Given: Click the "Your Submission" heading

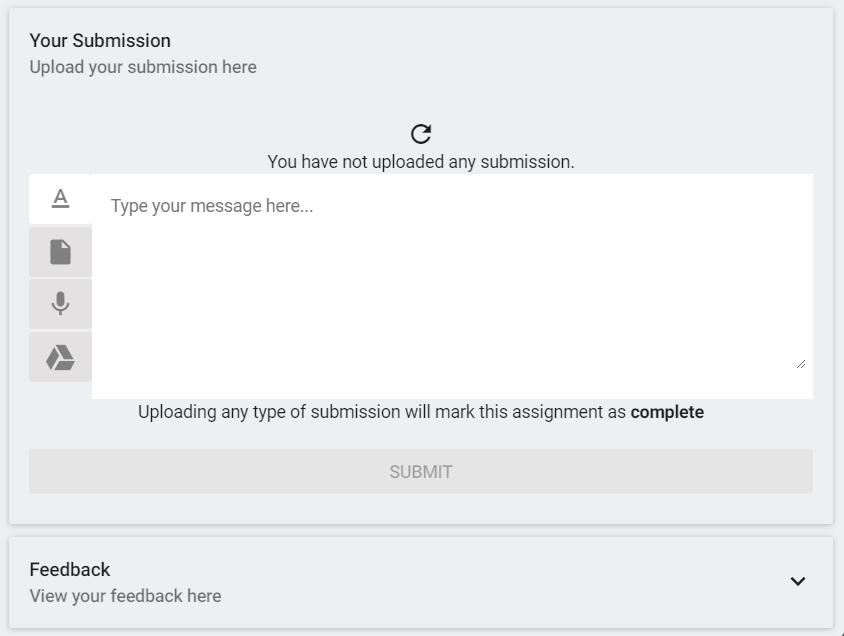Looking at the screenshot, I should tap(100, 40).
